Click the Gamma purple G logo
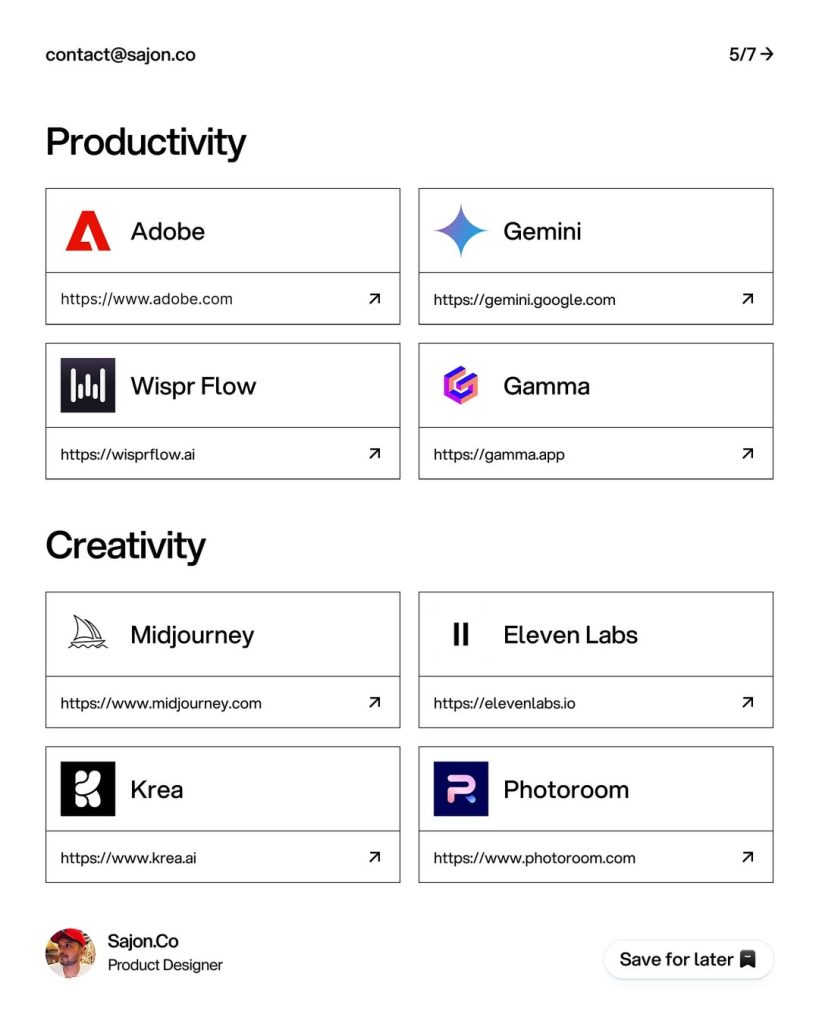This screenshot has width=819, height=1024. (460, 385)
